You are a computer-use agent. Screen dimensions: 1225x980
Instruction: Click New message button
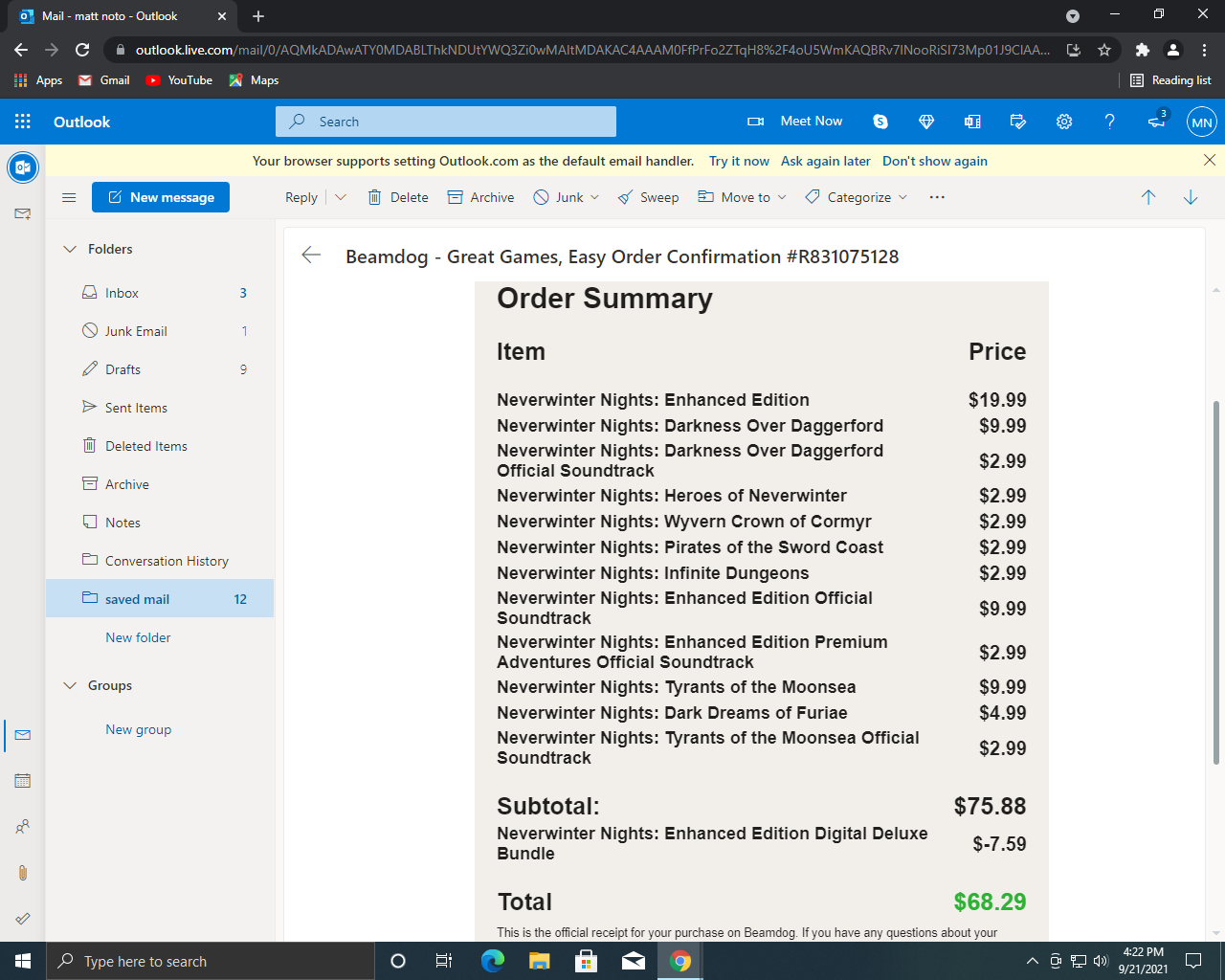[x=161, y=197]
